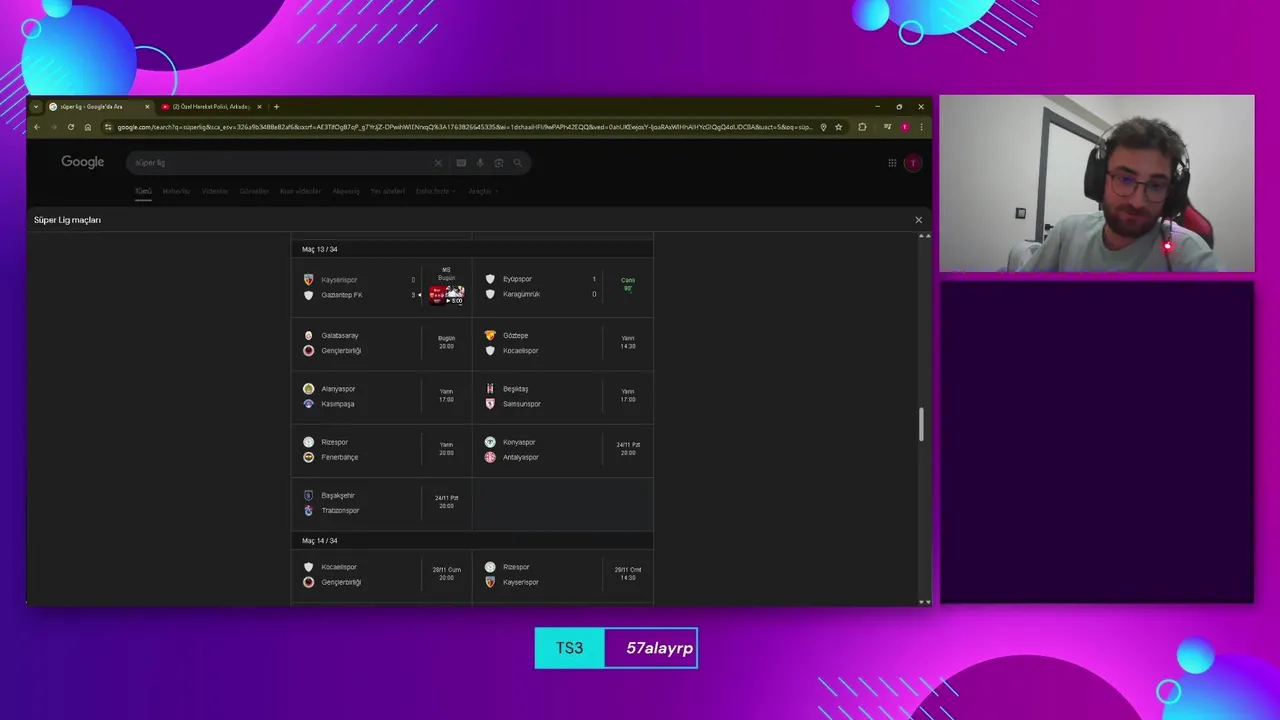
Task: Focus the Google search input field
Action: click(282, 163)
